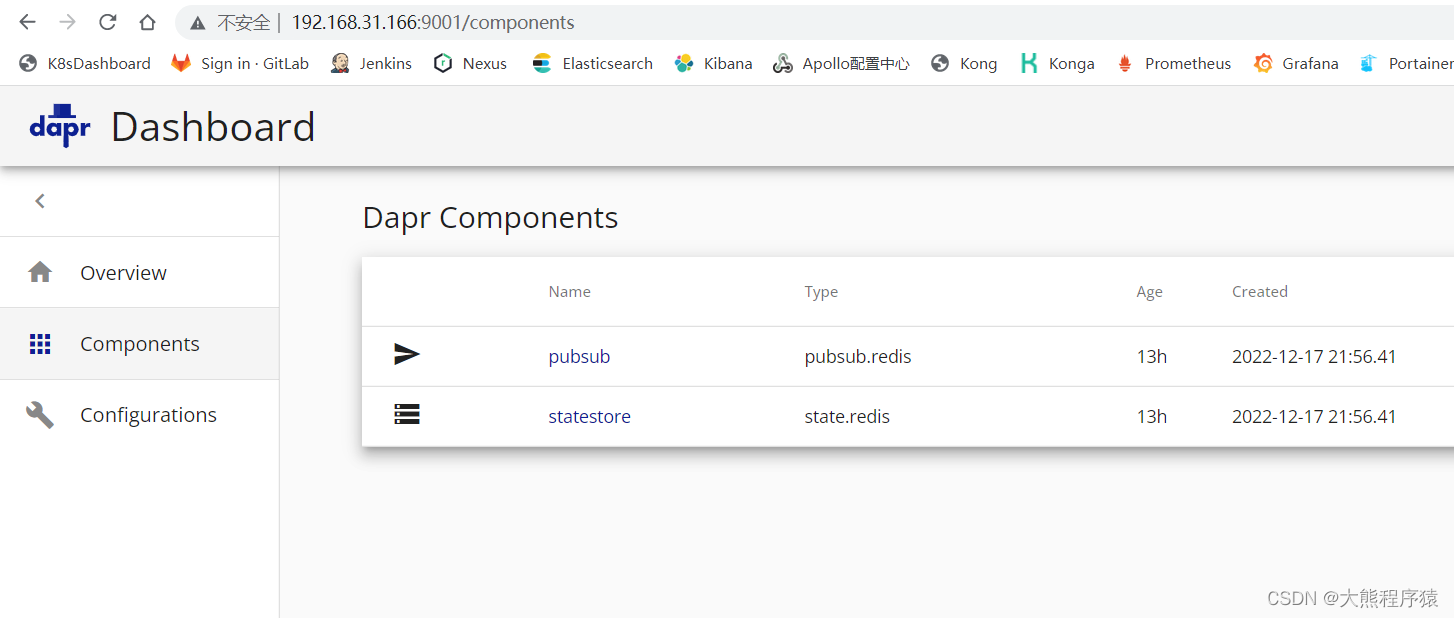Open the statestore component details link
1454x618 pixels.
click(x=589, y=415)
